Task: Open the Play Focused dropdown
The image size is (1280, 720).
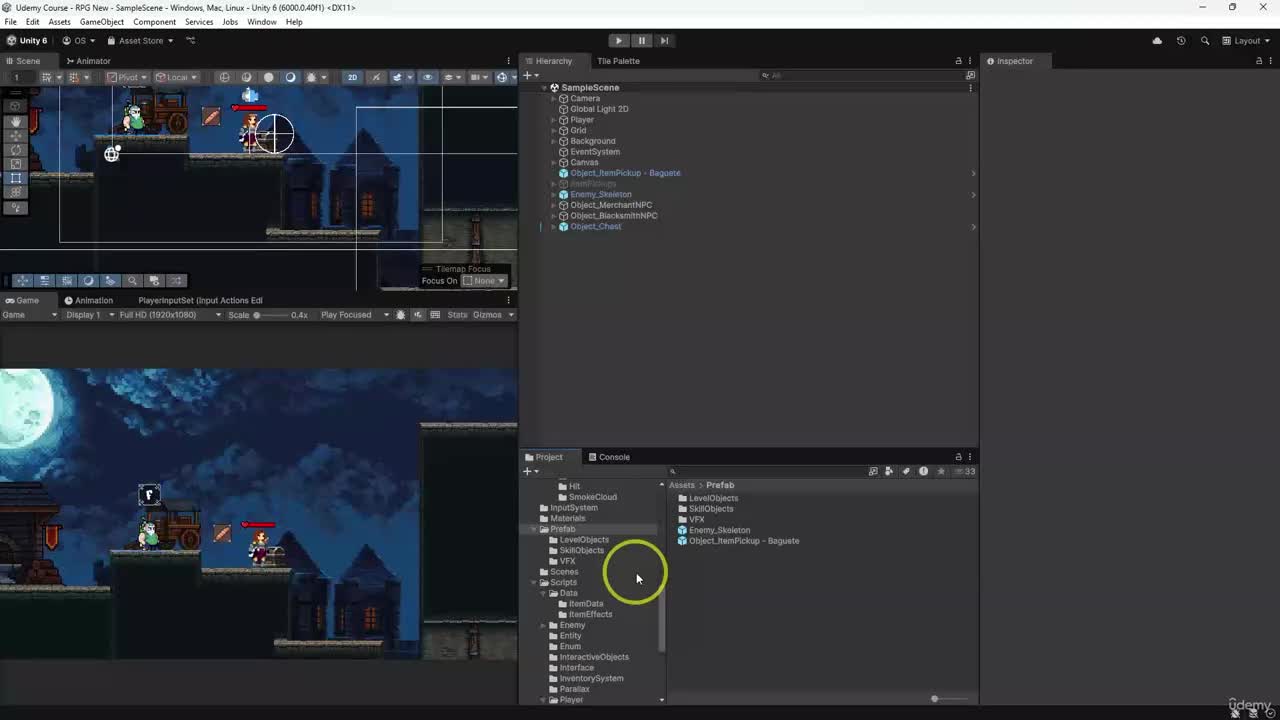Action: click(x=354, y=315)
